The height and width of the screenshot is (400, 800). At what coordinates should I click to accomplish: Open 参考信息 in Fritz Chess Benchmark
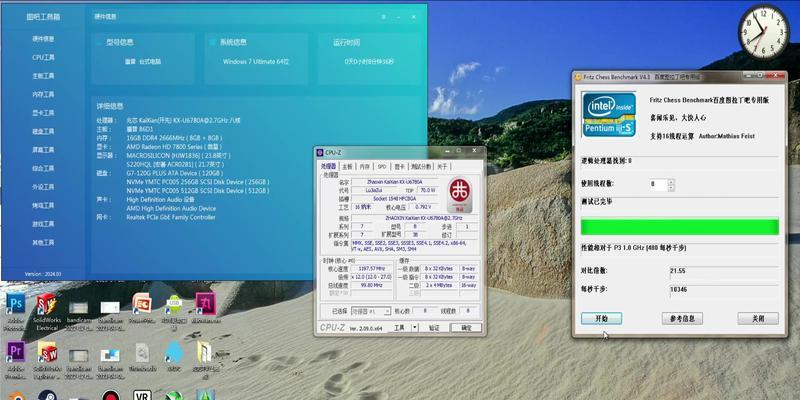tap(682, 318)
